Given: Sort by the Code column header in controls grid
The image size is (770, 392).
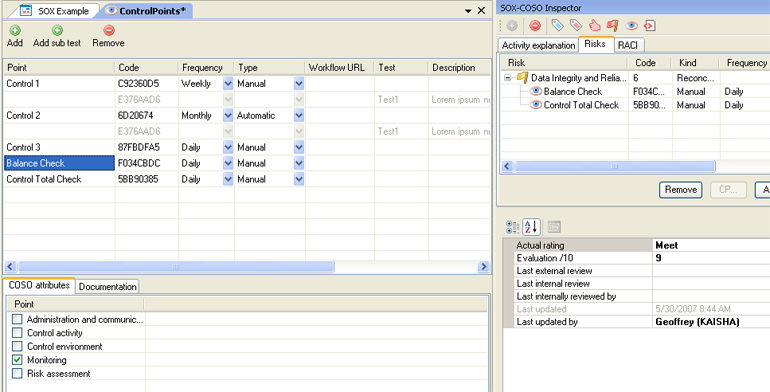Looking at the screenshot, I should [146, 68].
